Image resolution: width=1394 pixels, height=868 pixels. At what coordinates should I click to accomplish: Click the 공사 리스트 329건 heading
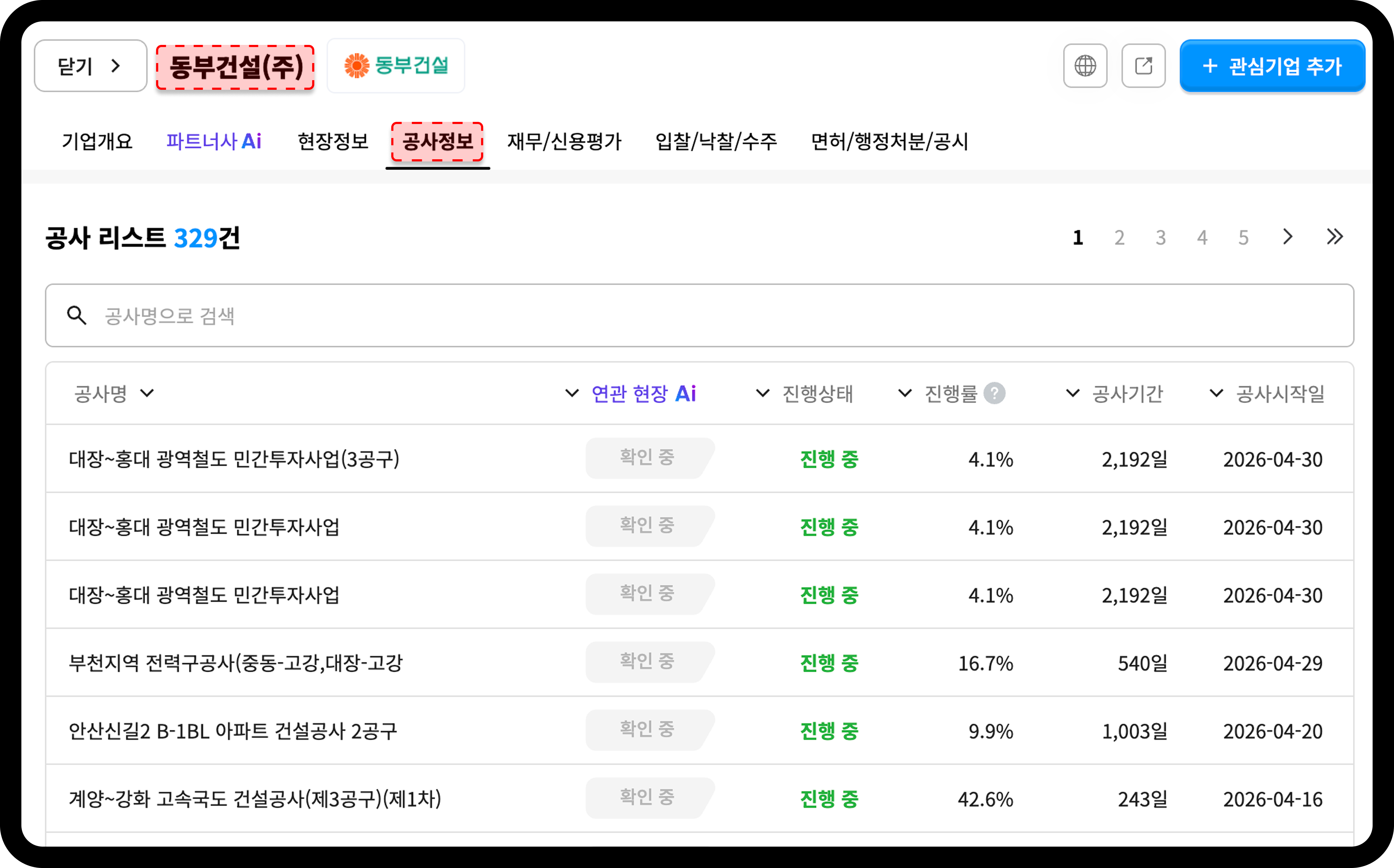click(x=143, y=238)
